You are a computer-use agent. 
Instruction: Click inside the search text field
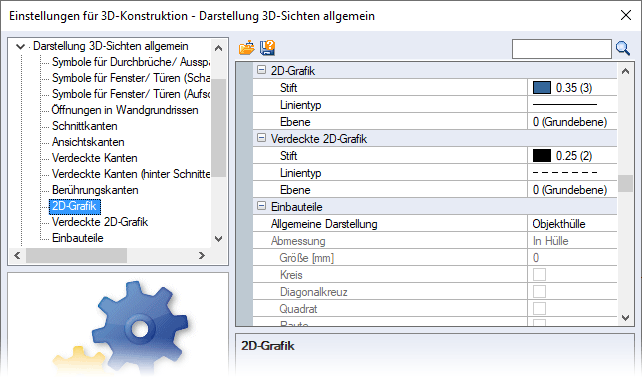click(561, 49)
